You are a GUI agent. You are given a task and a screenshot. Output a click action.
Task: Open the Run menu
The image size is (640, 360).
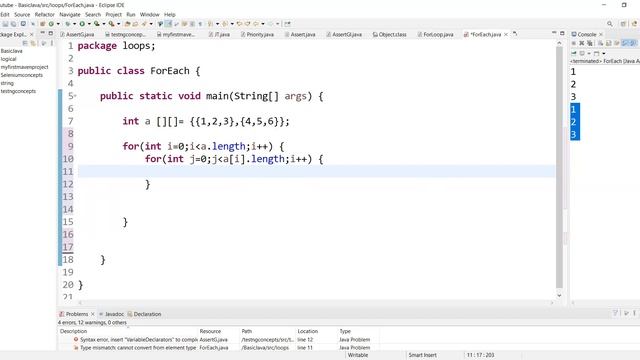(x=131, y=14)
